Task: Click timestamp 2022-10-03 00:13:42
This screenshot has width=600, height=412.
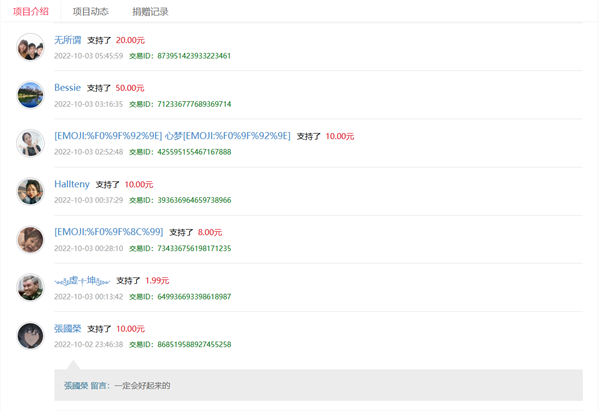Action: [88, 296]
